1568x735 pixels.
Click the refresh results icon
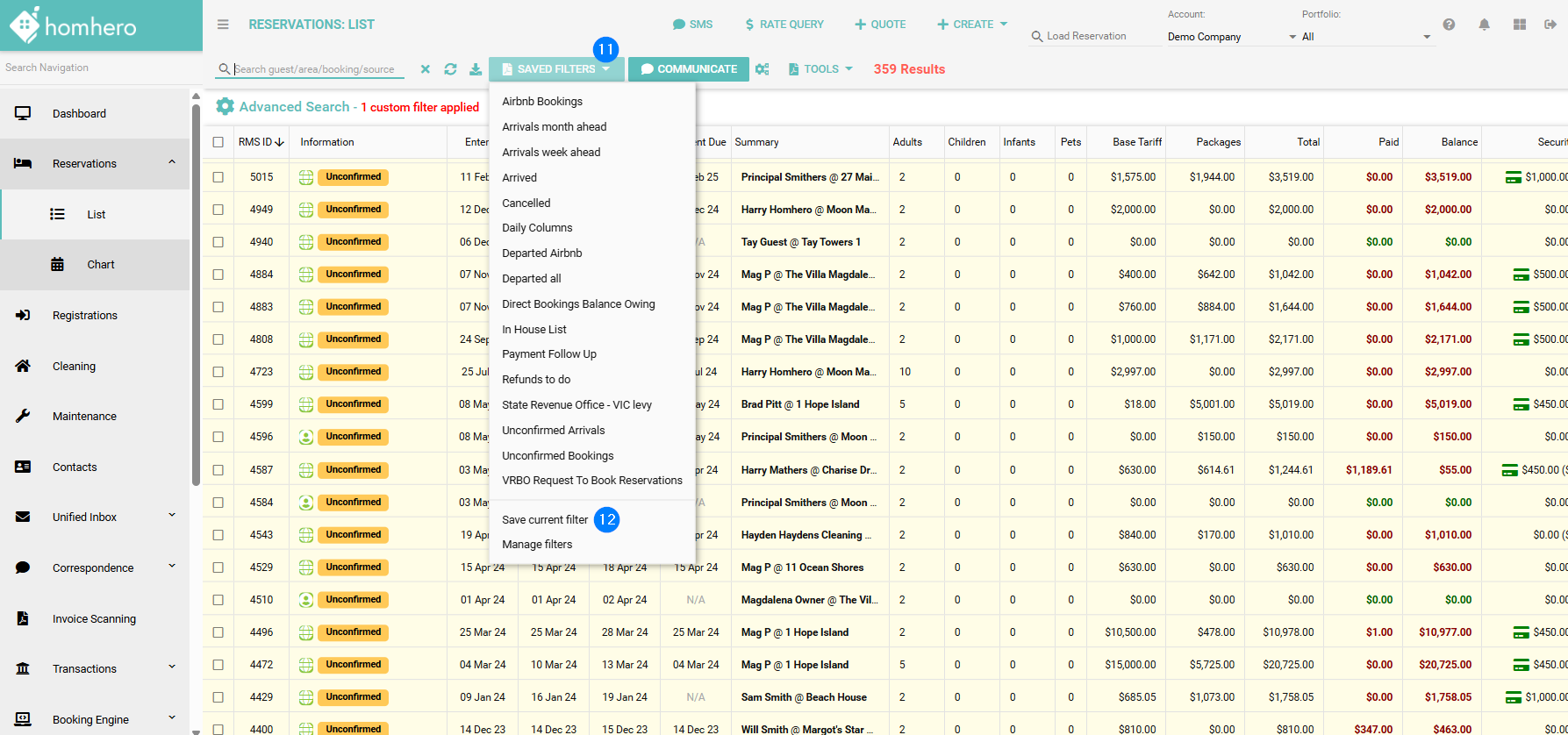(450, 69)
